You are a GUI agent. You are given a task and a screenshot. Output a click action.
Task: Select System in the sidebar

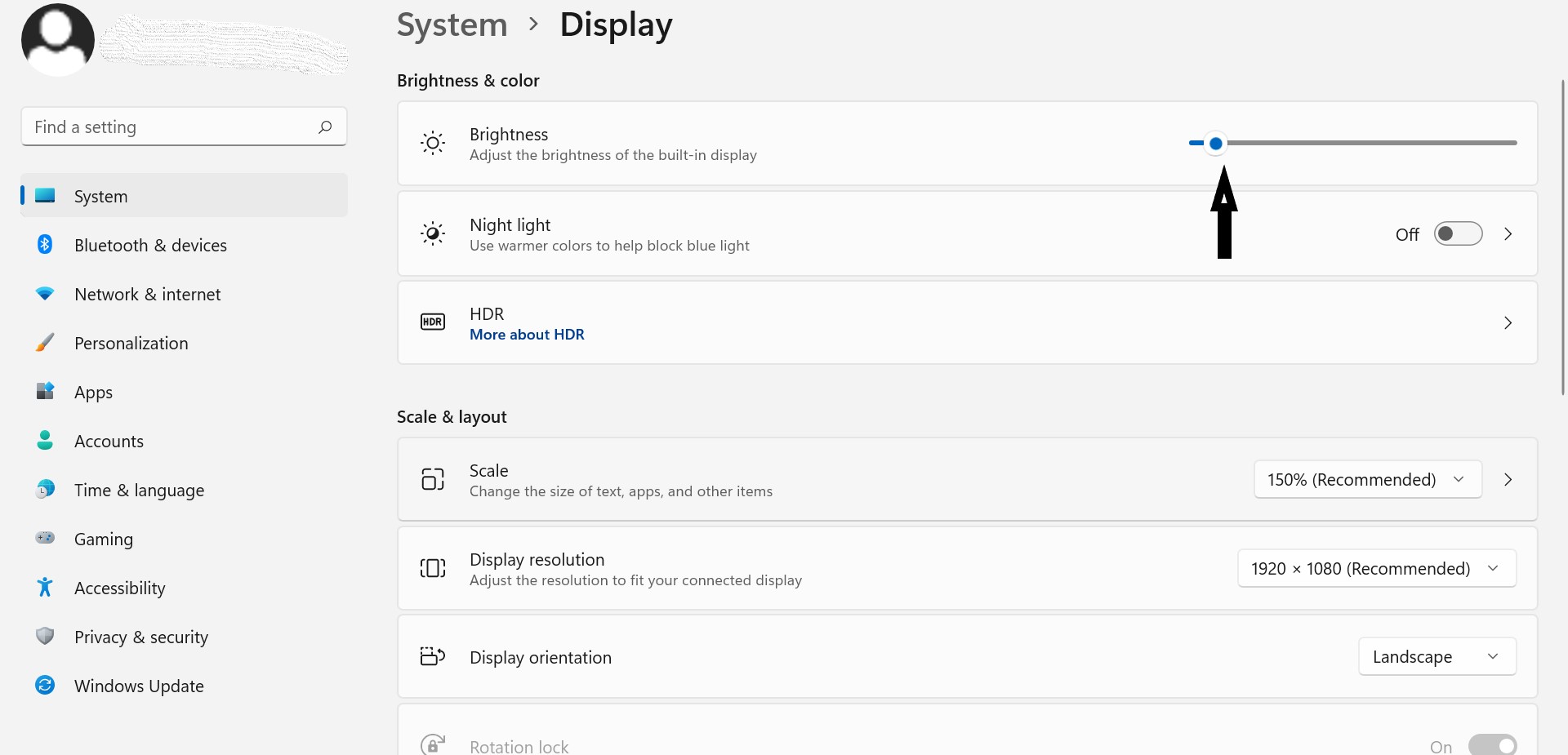click(100, 196)
